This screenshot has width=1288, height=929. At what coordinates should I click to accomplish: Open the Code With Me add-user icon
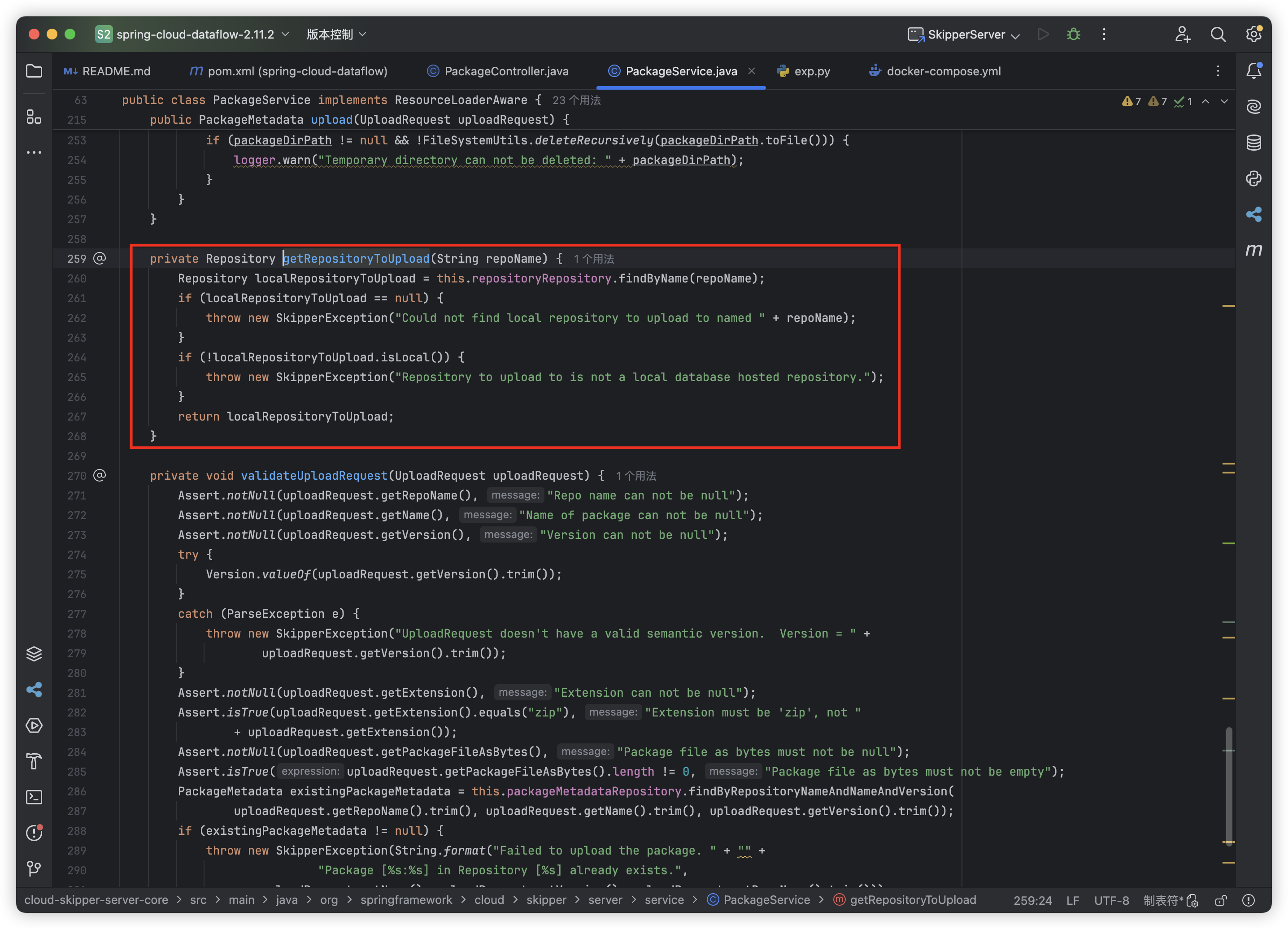(1183, 34)
